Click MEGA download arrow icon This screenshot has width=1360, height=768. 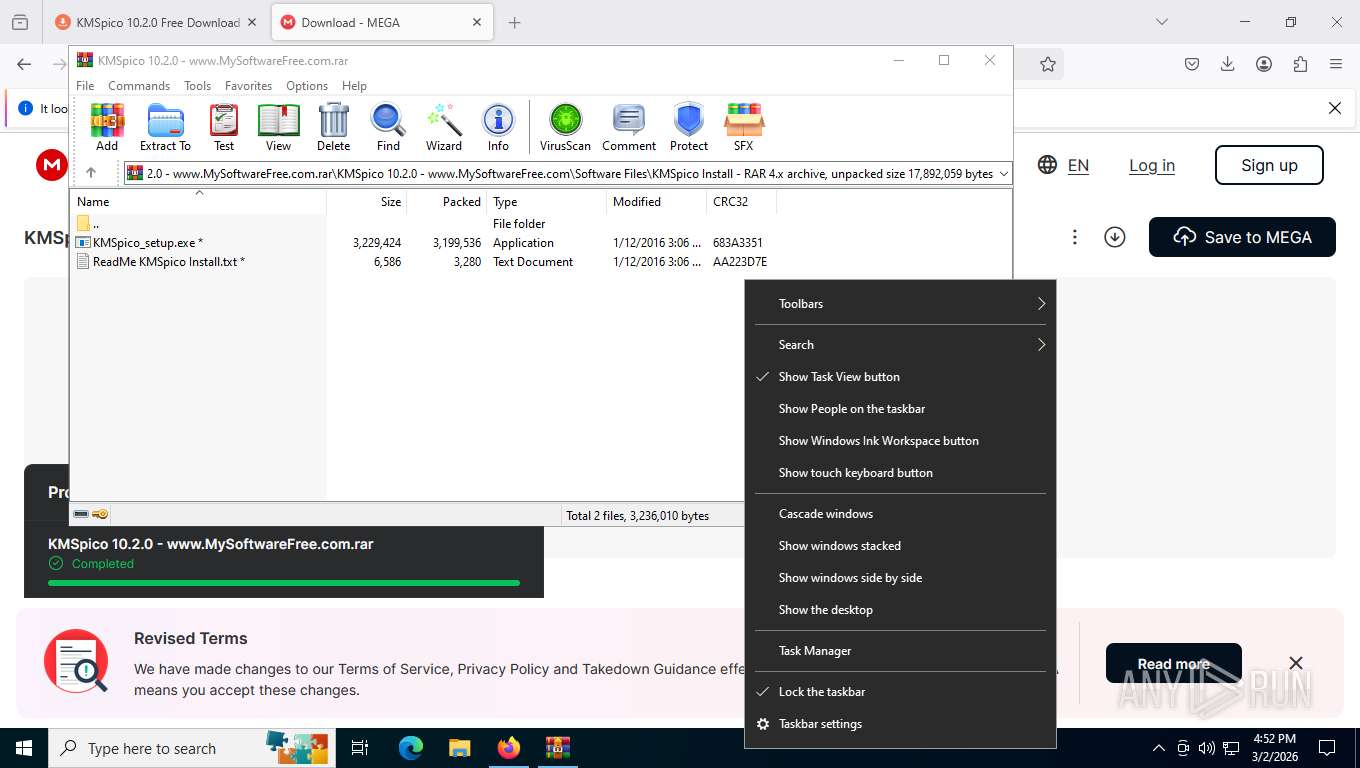point(1115,237)
